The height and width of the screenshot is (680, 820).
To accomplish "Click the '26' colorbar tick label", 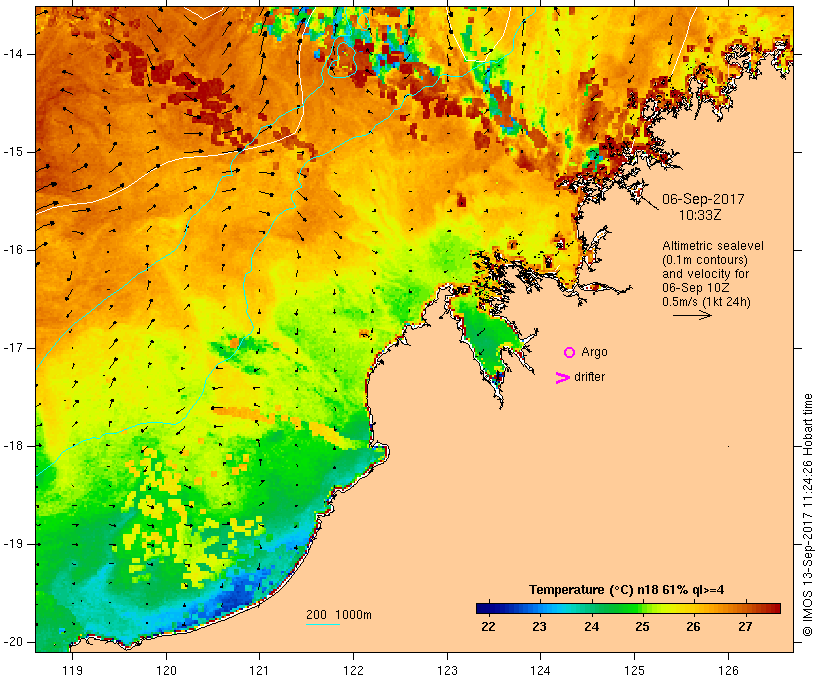I will (x=693, y=627).
